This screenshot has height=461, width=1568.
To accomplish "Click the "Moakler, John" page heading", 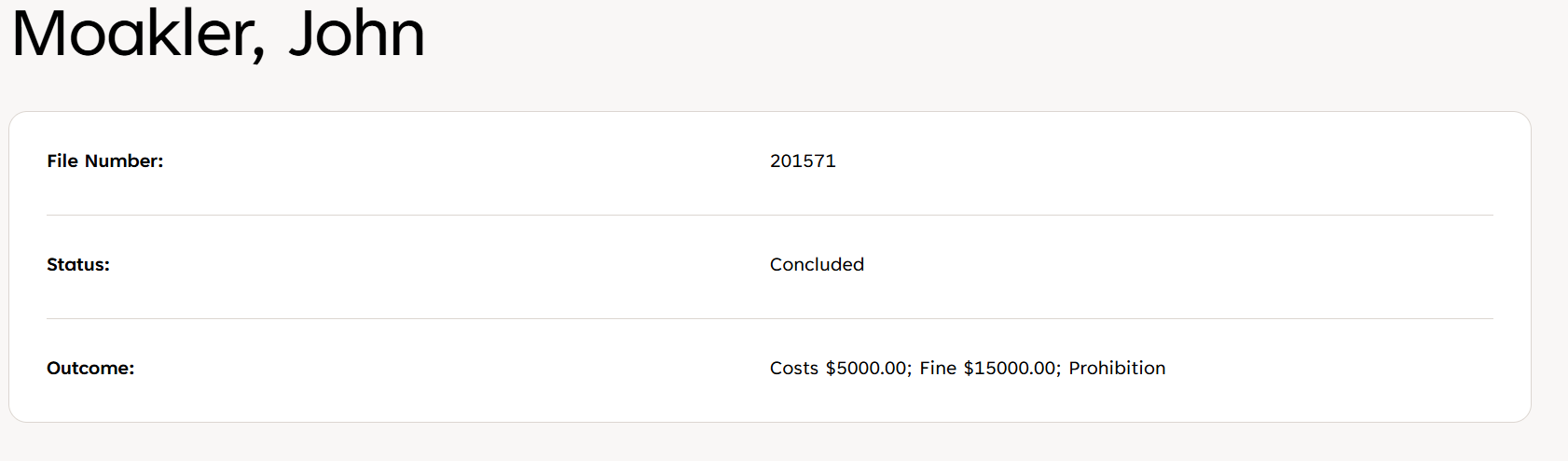I will click(218, 34).
